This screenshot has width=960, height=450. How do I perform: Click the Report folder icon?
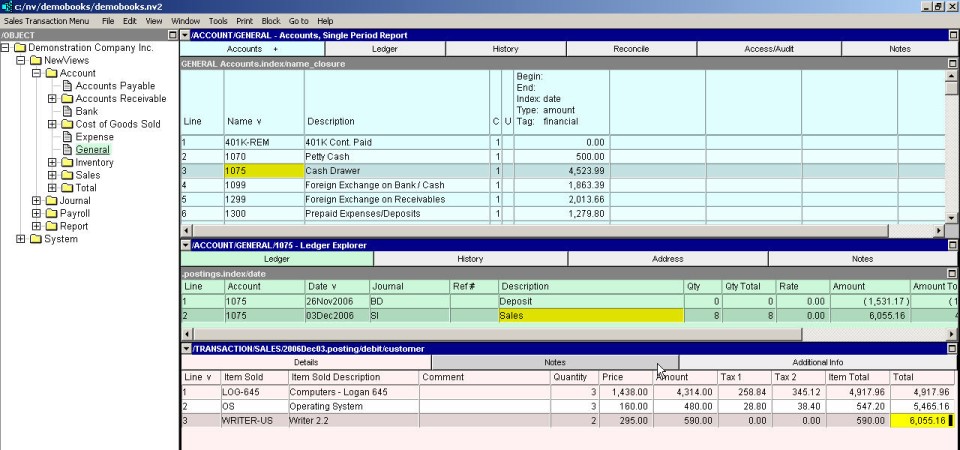point(51,226)
